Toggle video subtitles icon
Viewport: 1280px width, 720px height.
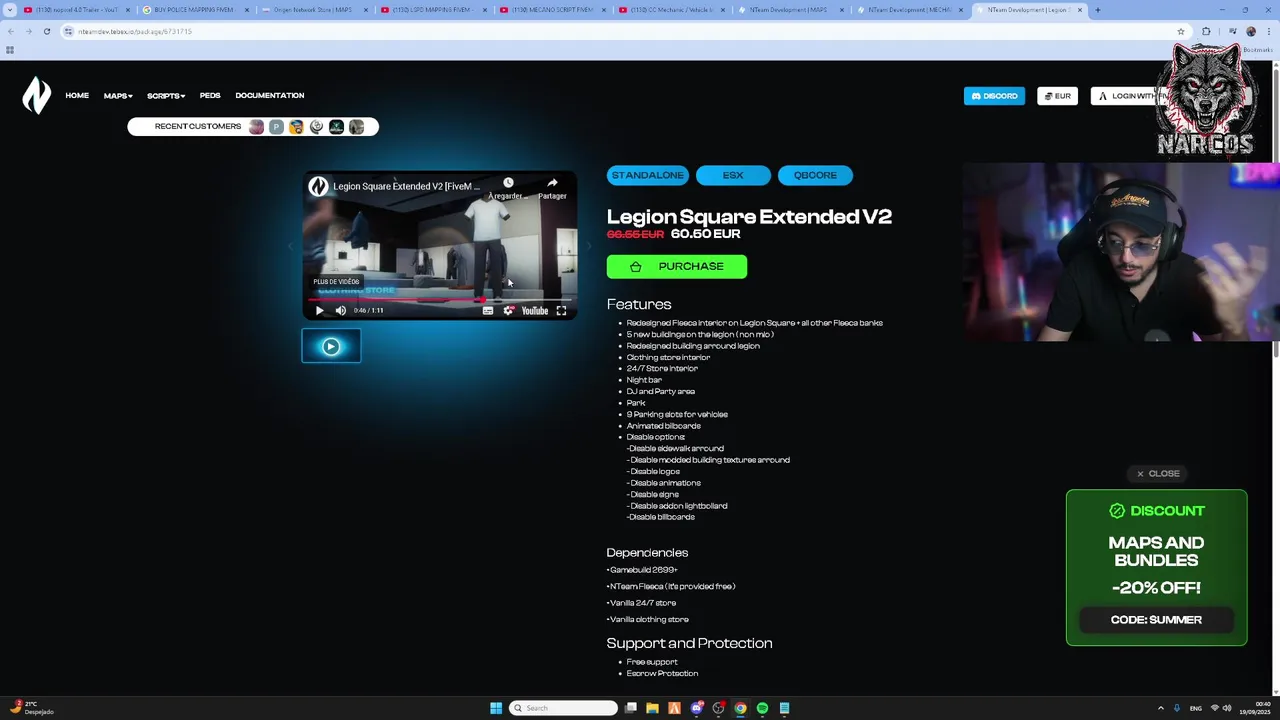(x=488, y=310)
